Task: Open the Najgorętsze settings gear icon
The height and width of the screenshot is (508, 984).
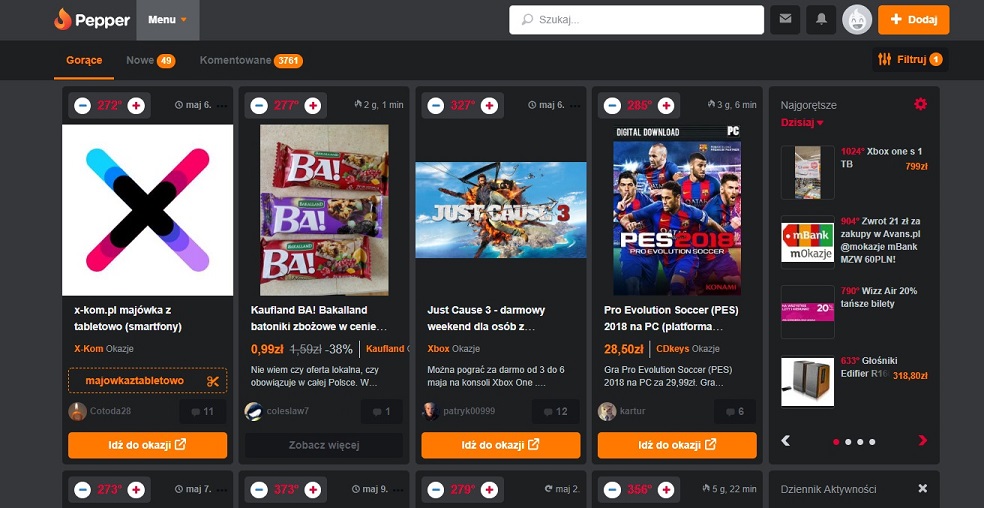Action: click(x=920, y=104)
